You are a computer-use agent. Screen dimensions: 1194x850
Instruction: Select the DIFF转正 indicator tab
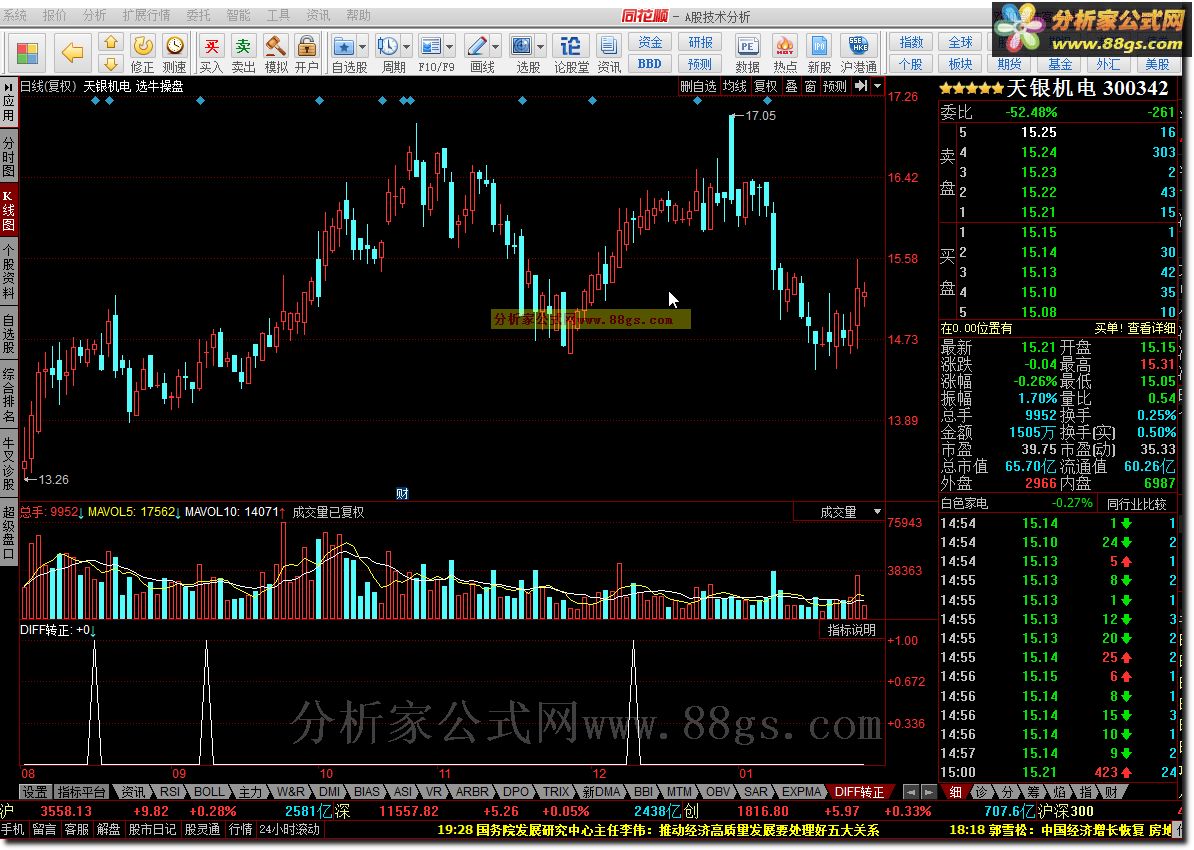(860, 792)
